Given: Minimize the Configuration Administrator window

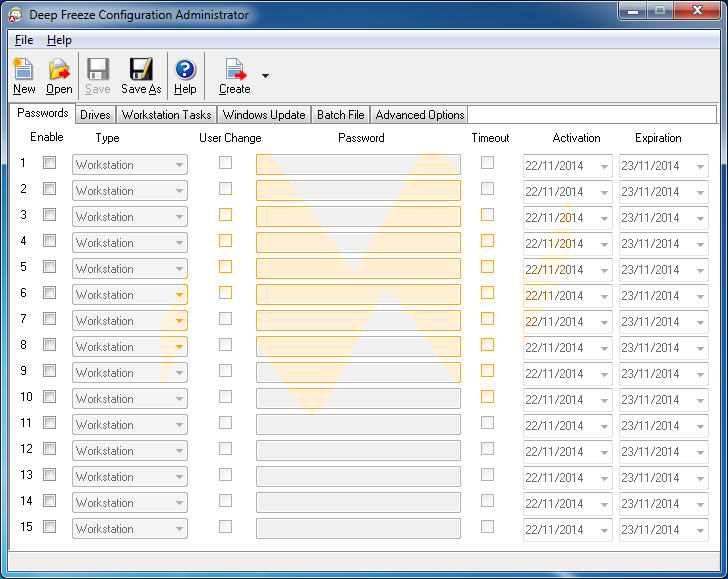Looking at the screenshot, I should [x=632, y=11].
